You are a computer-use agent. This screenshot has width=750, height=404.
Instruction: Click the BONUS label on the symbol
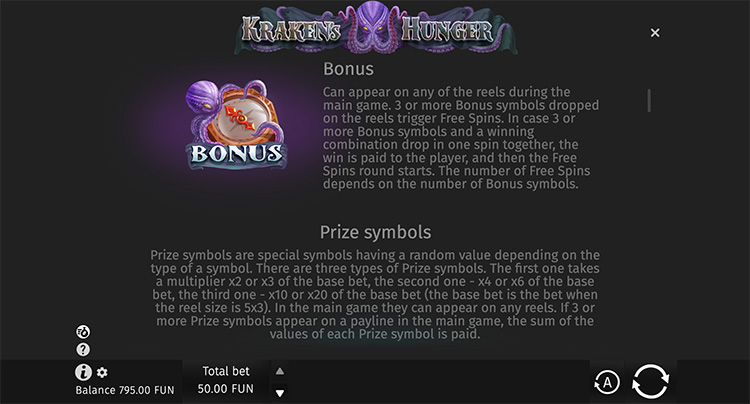234,155
